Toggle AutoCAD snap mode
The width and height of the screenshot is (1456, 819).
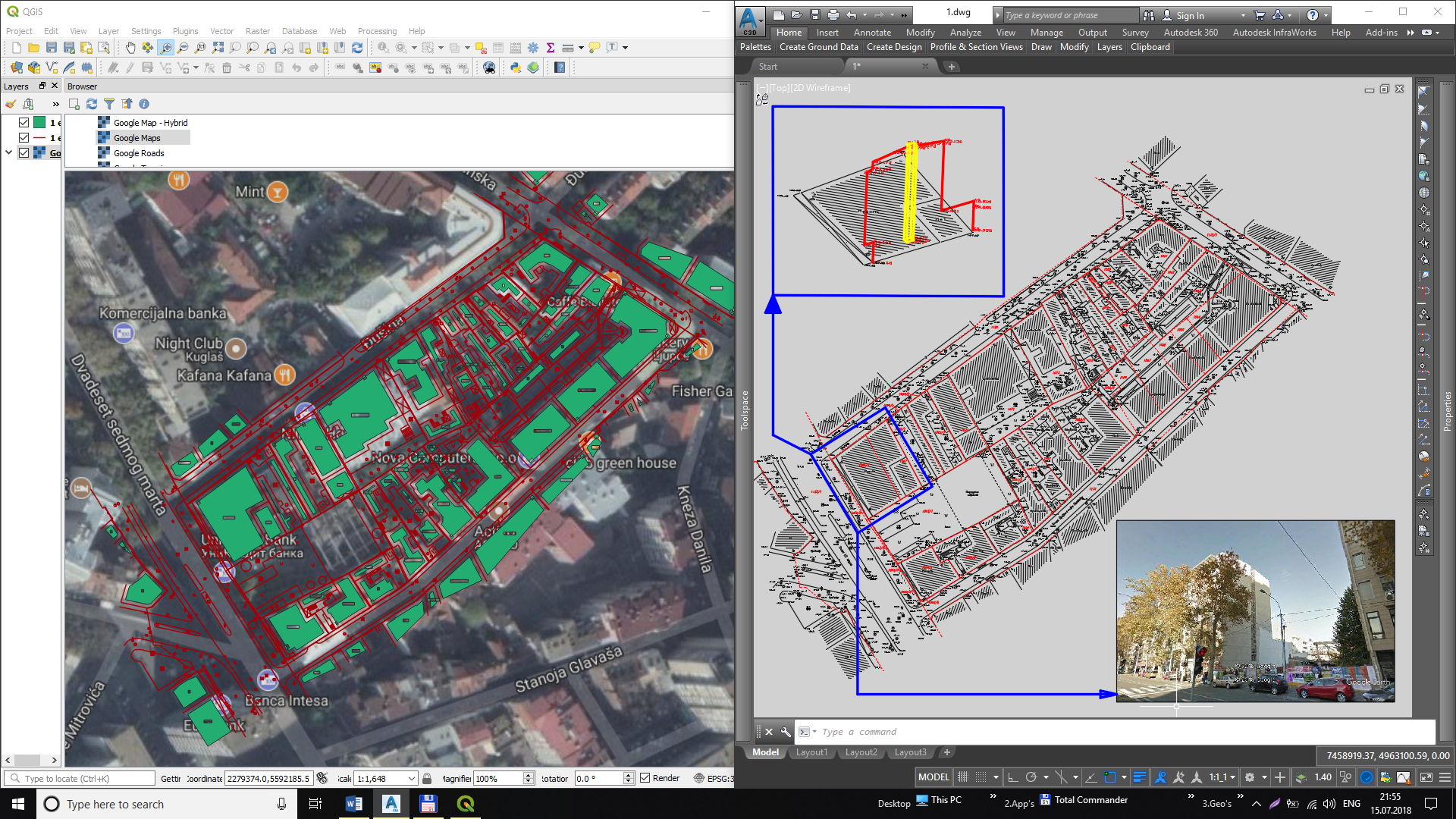[x=981, y=777]
